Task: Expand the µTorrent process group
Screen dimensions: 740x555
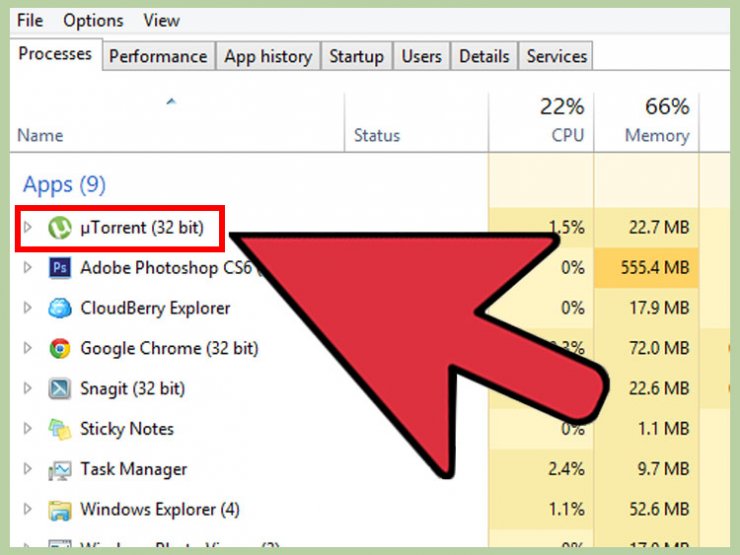Action: (28, 227)
